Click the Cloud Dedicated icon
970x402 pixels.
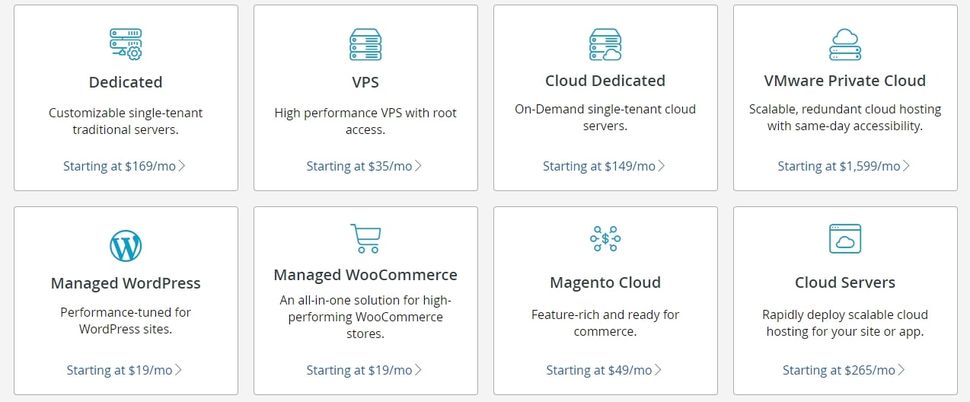(605, 45)
